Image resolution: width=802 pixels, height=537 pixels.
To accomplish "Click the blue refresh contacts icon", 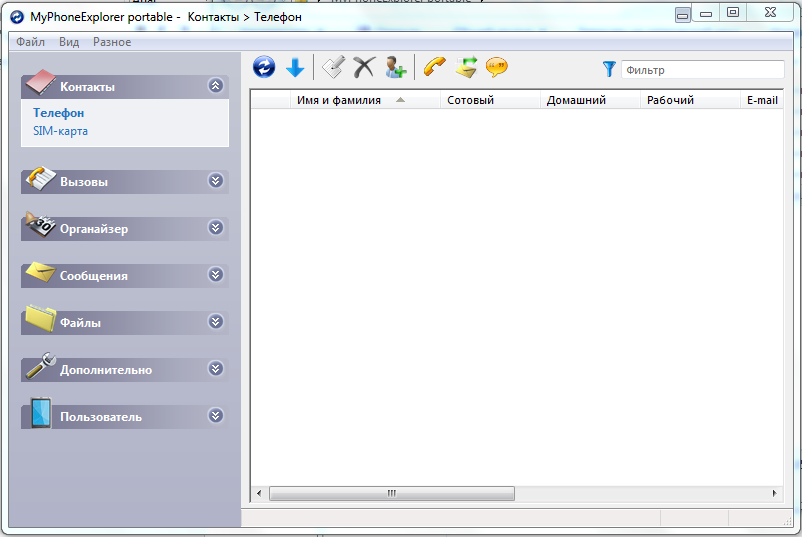I will coord(265,67).
